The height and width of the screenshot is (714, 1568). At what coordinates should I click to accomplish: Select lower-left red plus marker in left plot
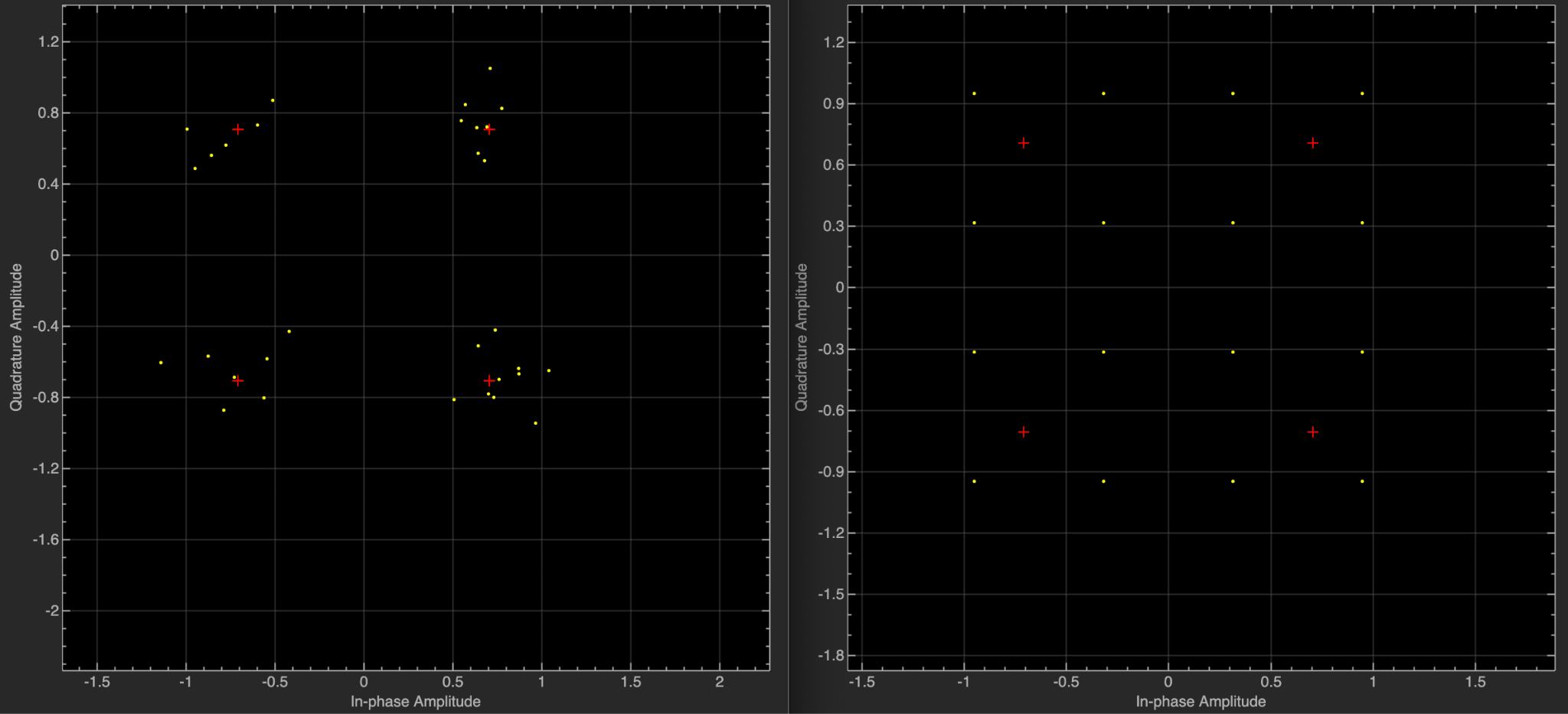click(x=238, y=381)
